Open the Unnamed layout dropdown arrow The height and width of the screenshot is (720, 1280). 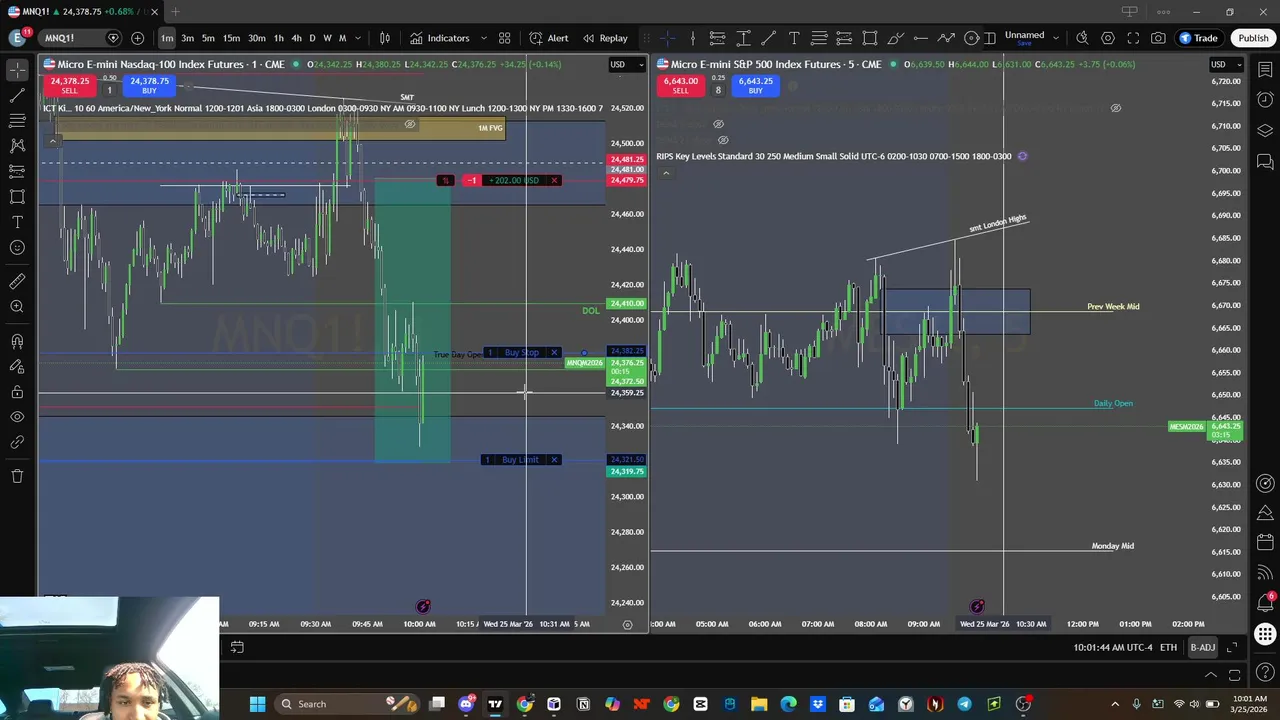point(1056,38)
